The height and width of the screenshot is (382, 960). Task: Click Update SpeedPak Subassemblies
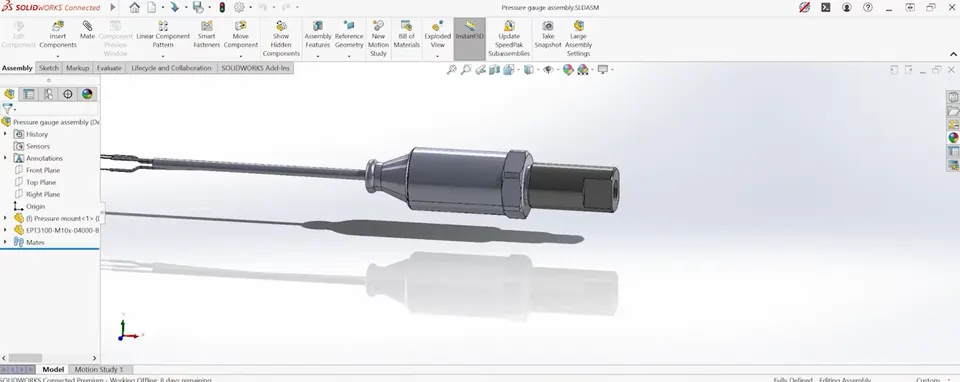pos(509,39)
